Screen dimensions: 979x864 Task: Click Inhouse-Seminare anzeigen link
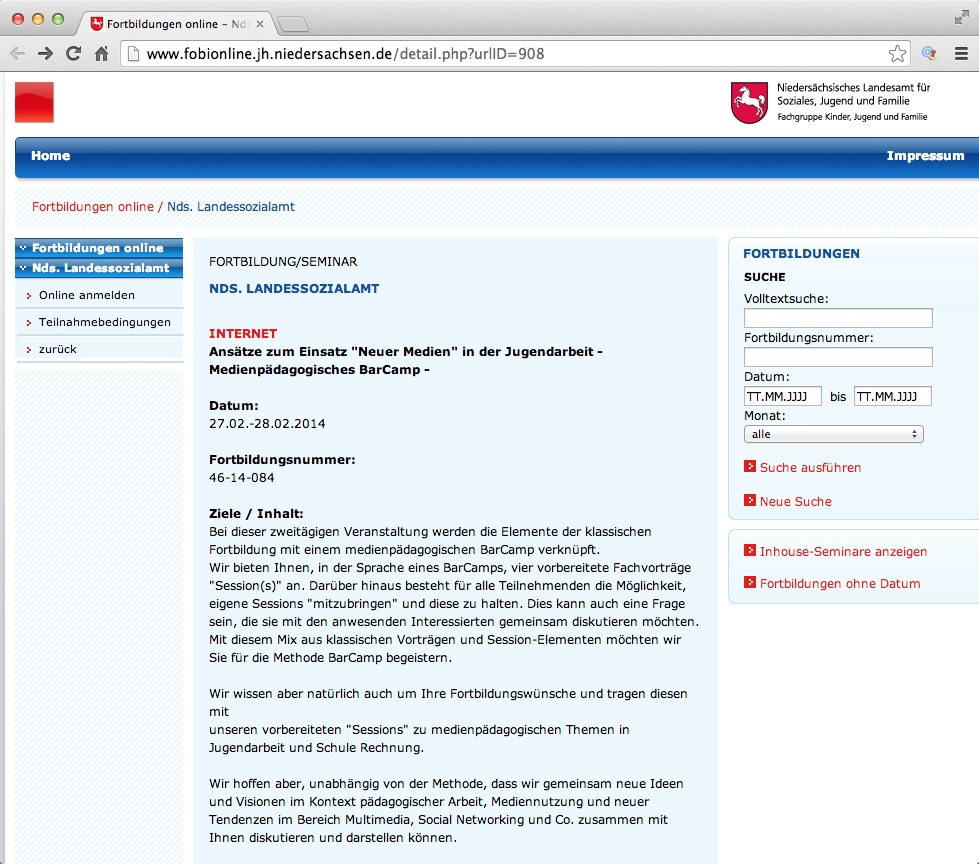tap(842, 552)
